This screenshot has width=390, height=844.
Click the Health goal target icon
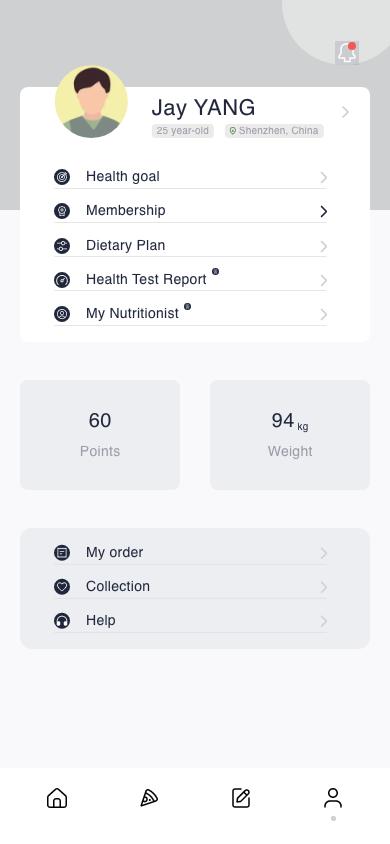[62, 177]
